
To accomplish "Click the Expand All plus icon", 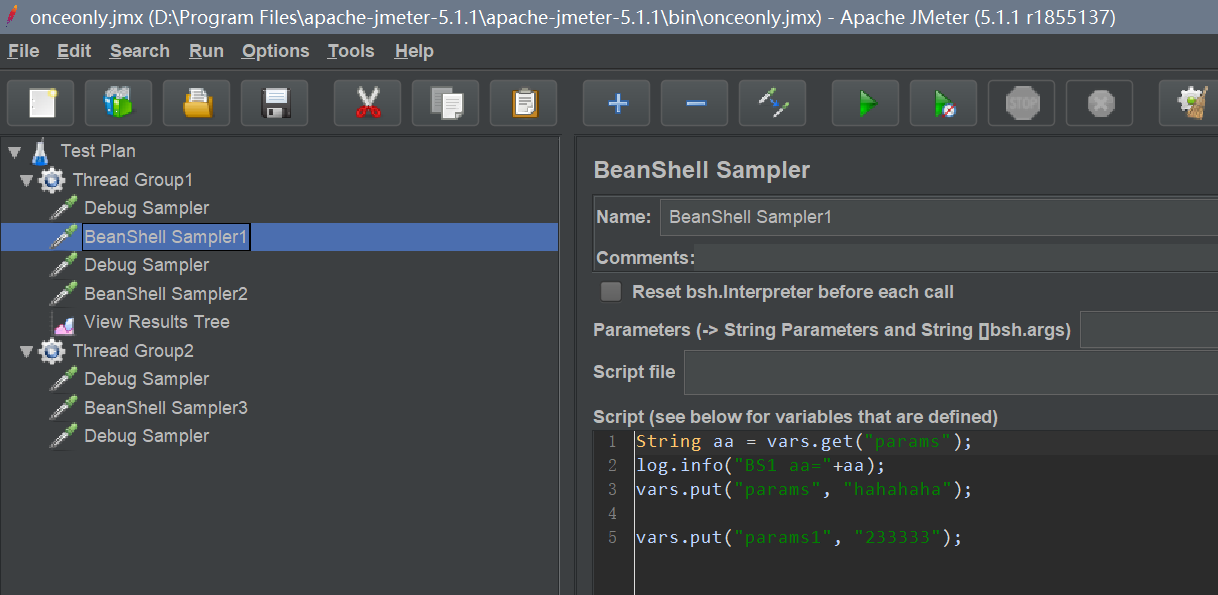I will click(x=617, y=103).
